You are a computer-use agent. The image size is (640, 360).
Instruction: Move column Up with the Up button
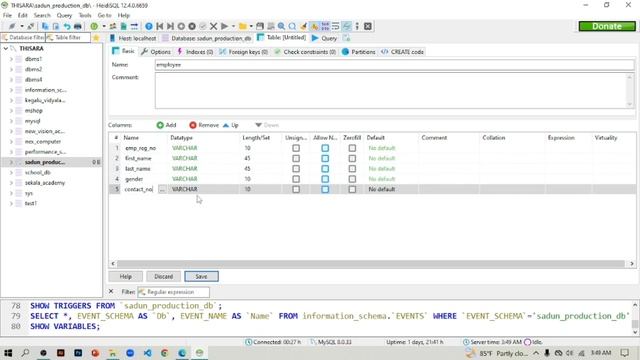click(x=231, y=125)
